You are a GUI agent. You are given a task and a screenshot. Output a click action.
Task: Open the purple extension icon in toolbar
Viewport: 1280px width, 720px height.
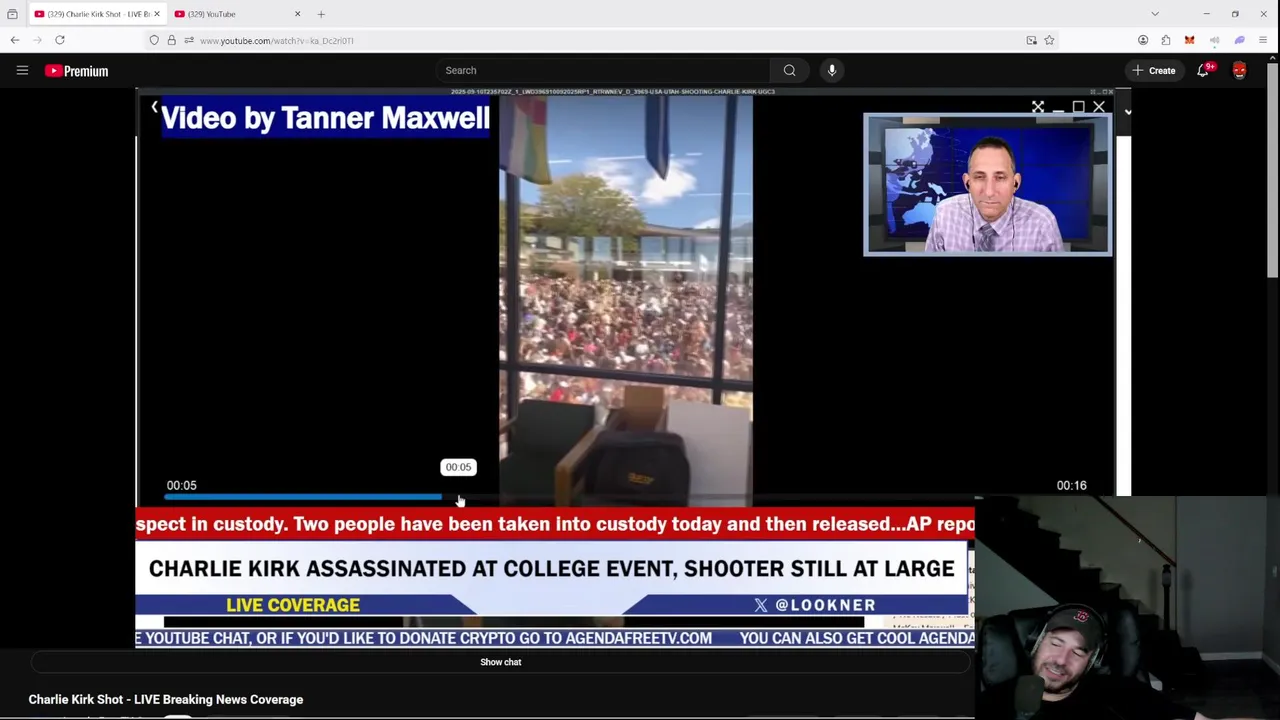(1239, 40)
